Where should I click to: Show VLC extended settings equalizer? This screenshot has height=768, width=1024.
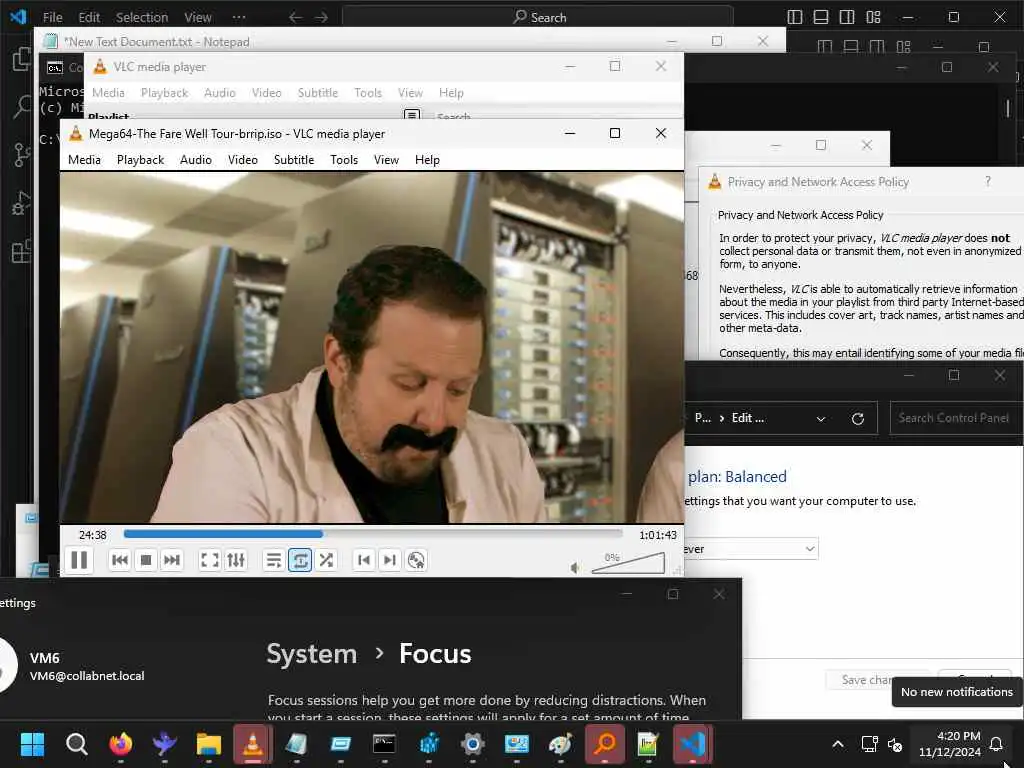(236, 560)
